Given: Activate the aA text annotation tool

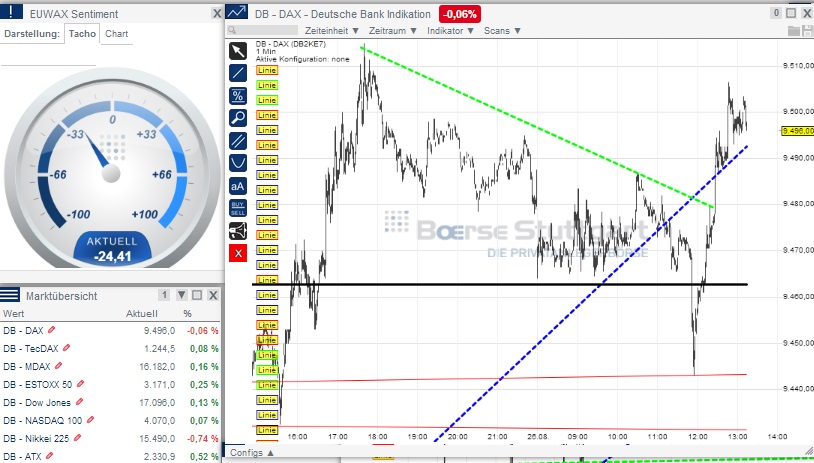Looking at the screenshot, I should pos(238,186).
